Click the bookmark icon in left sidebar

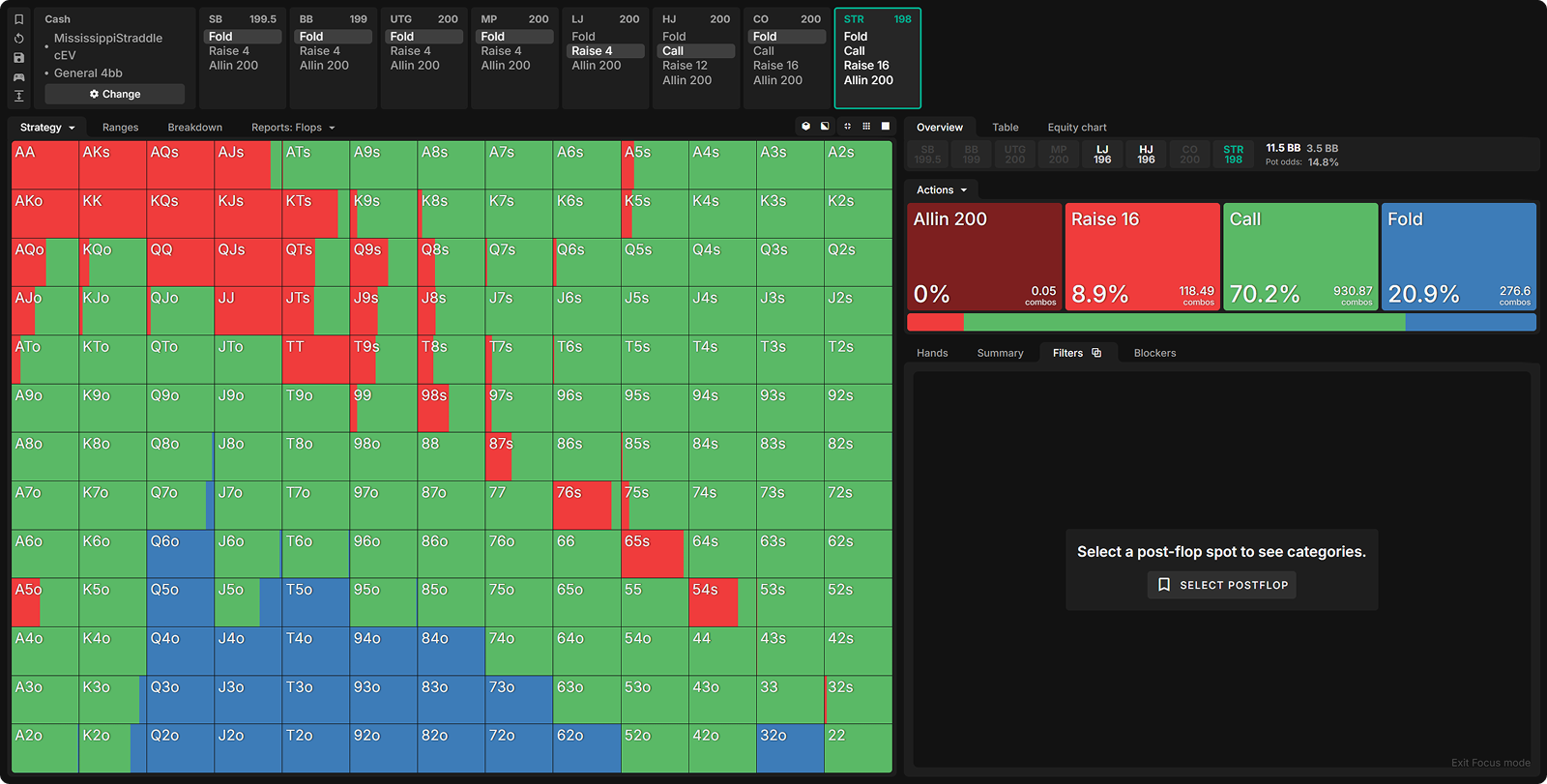coord(18,19)
